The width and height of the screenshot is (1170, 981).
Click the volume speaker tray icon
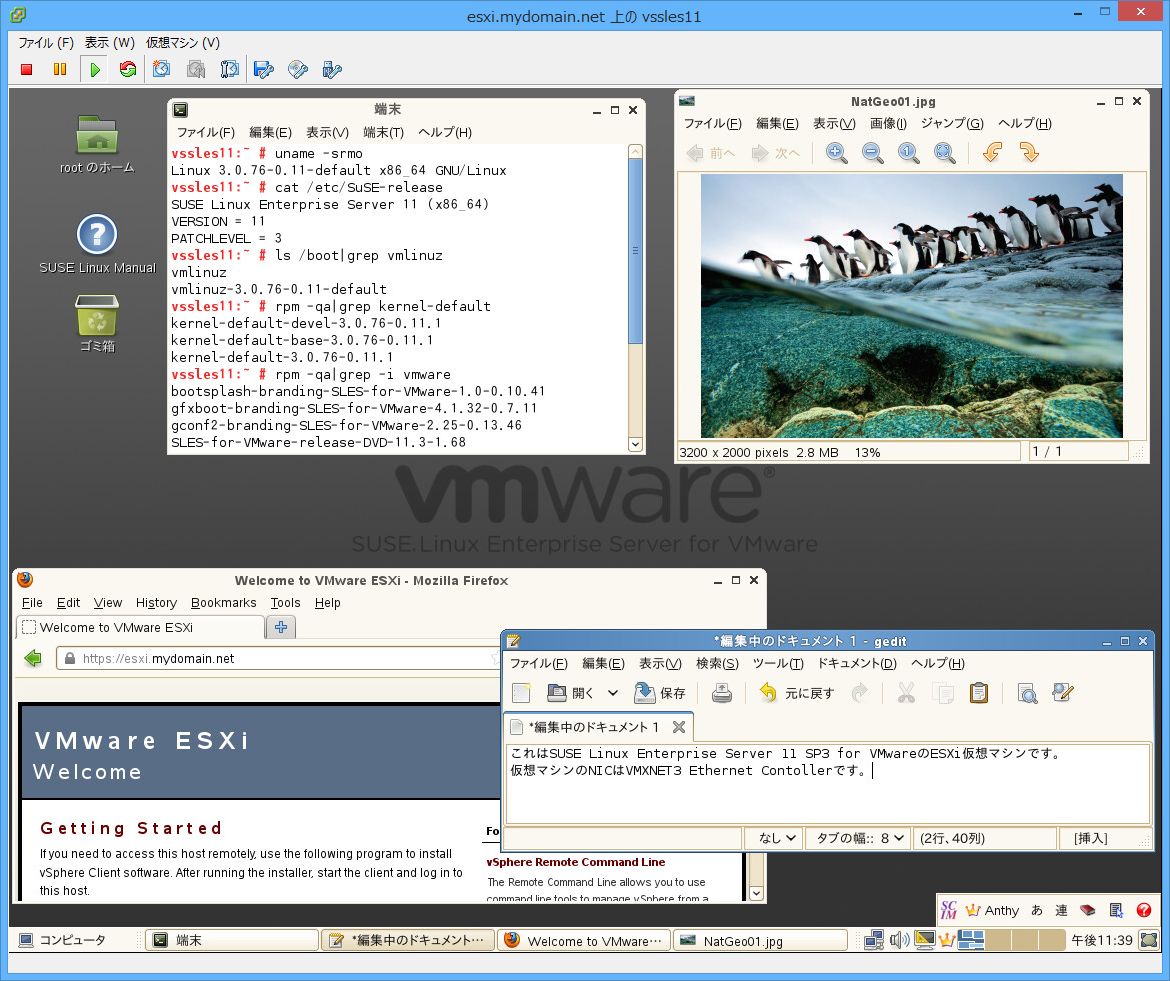tap(899, 940)
